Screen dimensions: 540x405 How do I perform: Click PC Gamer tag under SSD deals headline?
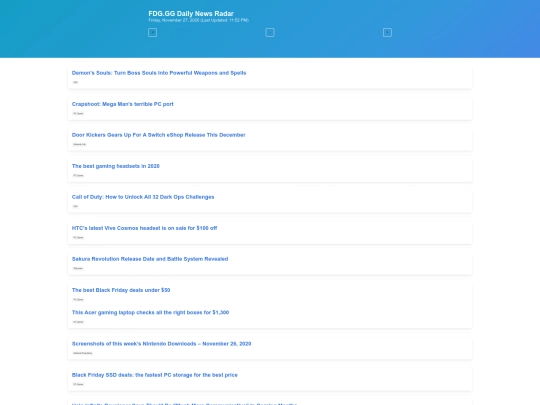click(78, 384)
